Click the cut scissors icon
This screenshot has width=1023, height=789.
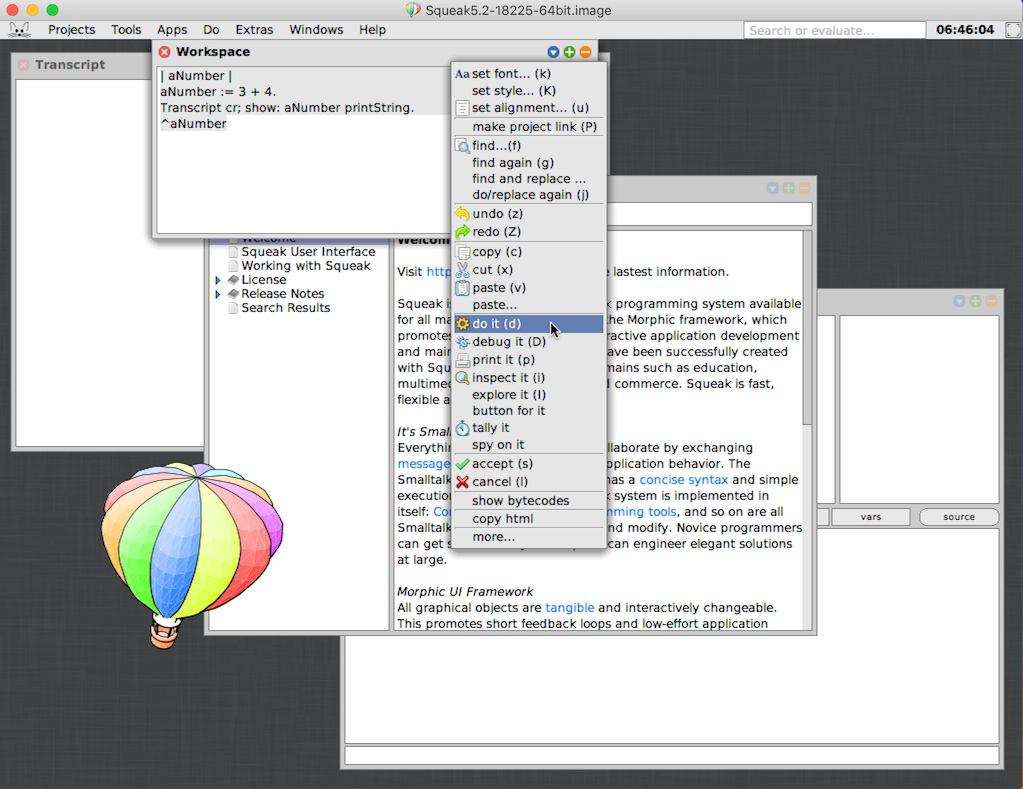(462, 270)
